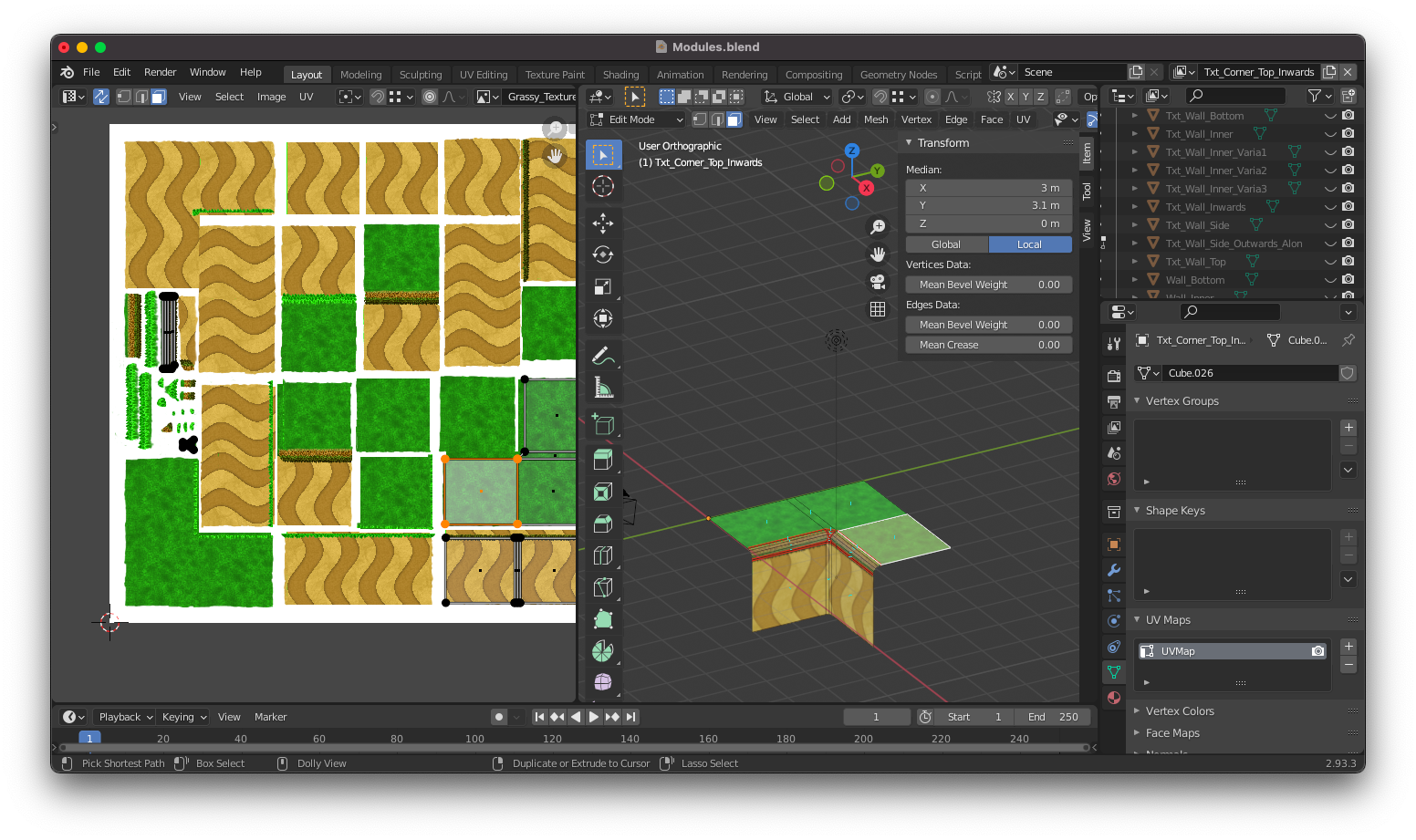The height and width of the screenshot is (840, 1416).
Task: Select the Annotate tool
Action: click(x=602, y=356)
